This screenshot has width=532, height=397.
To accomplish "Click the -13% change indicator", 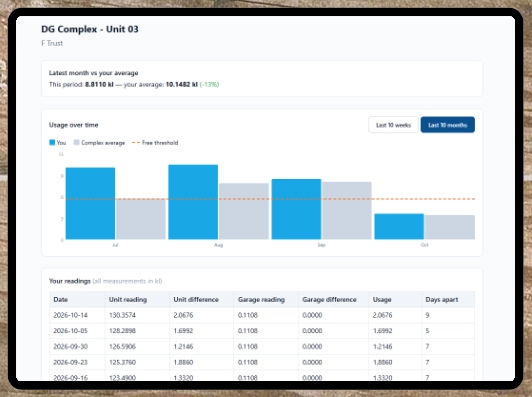I will 209,84.
